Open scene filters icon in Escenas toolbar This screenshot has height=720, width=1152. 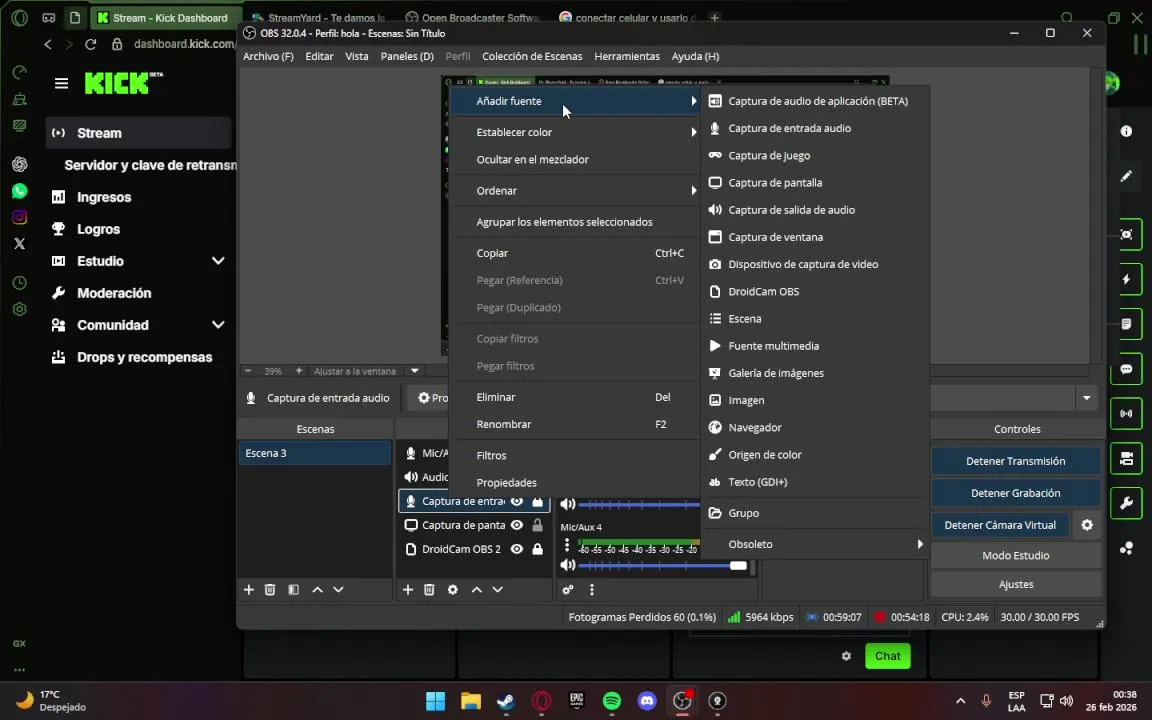[x=293, y=590]
